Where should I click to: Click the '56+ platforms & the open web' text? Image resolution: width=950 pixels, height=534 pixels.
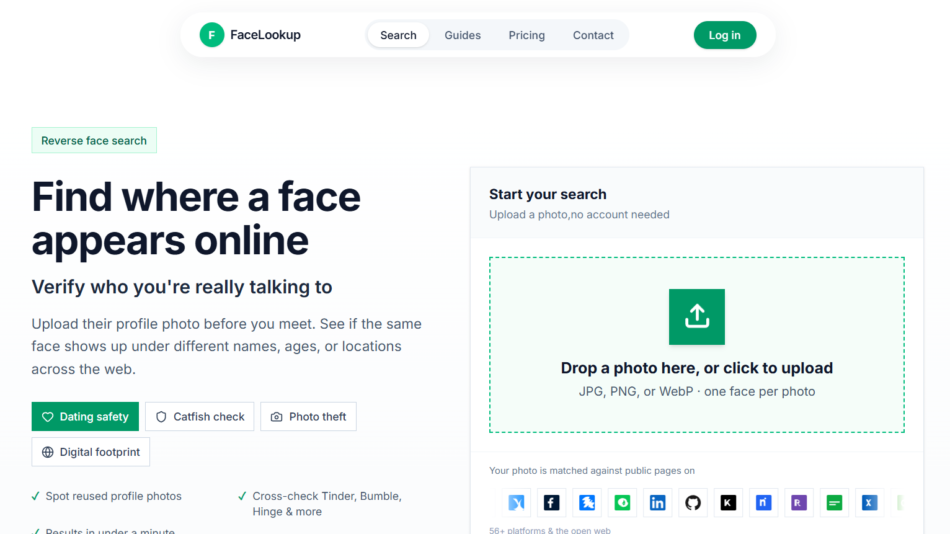[550, 530]
